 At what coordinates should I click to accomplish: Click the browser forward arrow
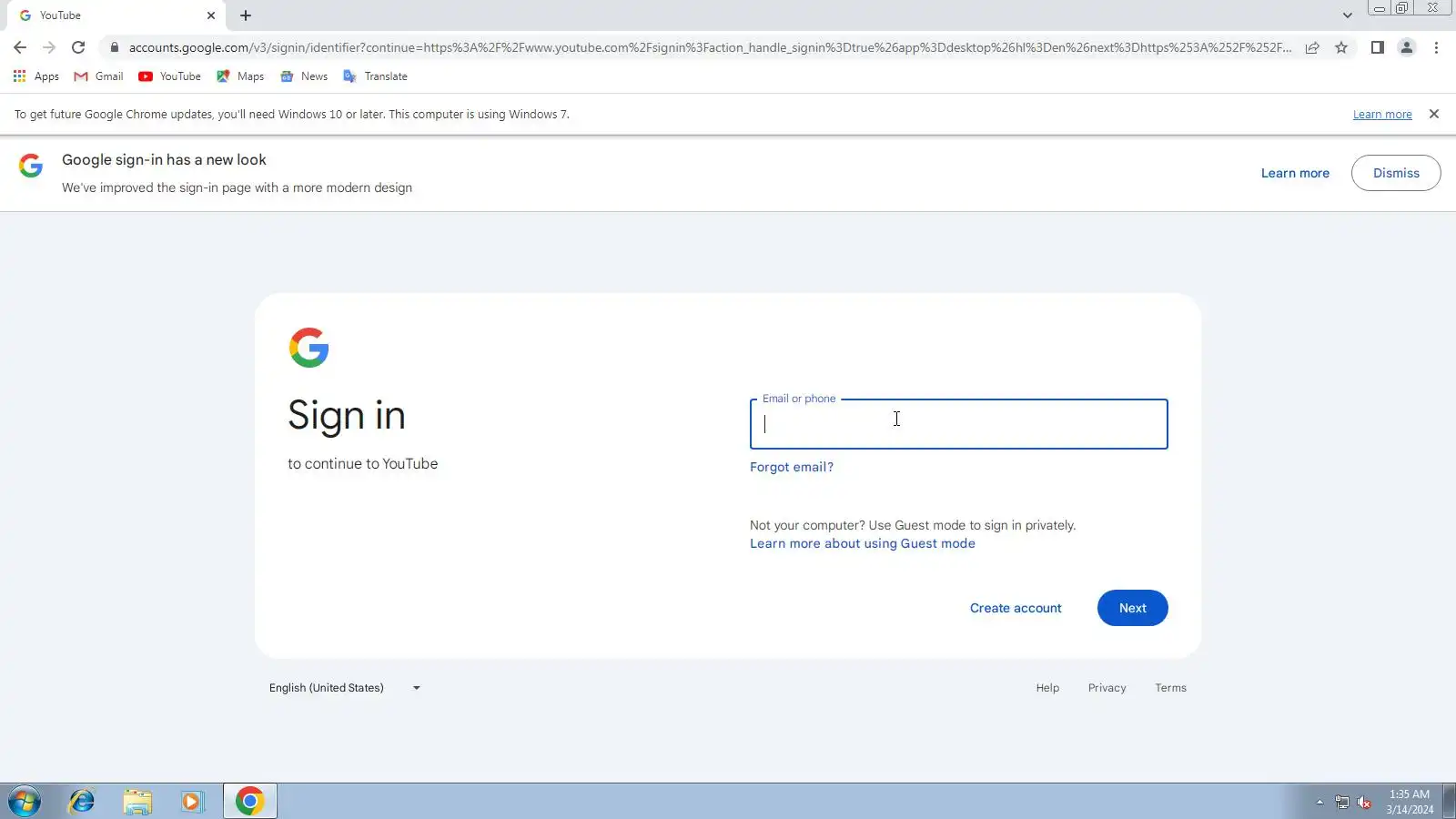coord(49,47)
